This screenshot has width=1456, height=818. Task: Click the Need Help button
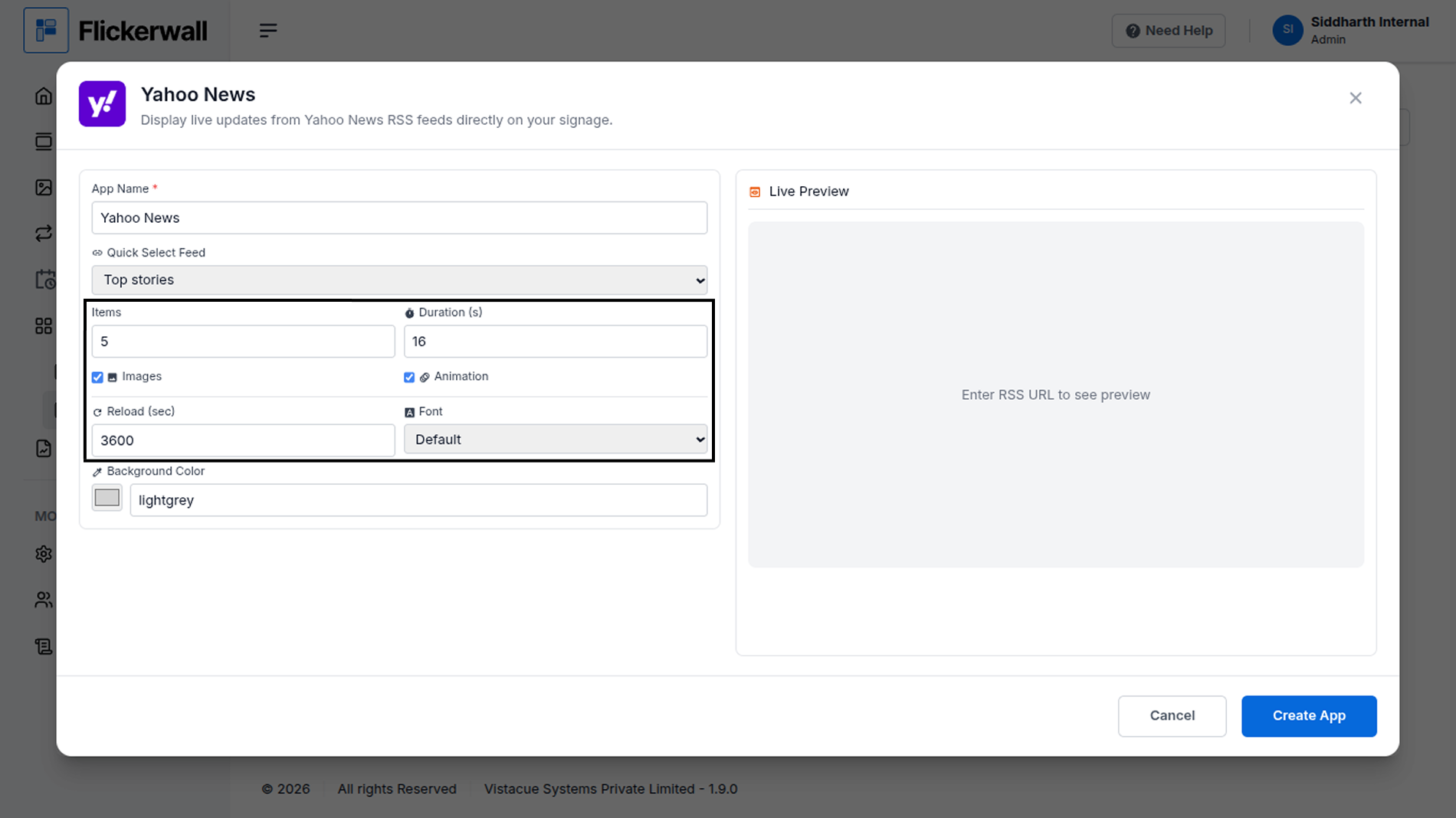coord(1169,31)
